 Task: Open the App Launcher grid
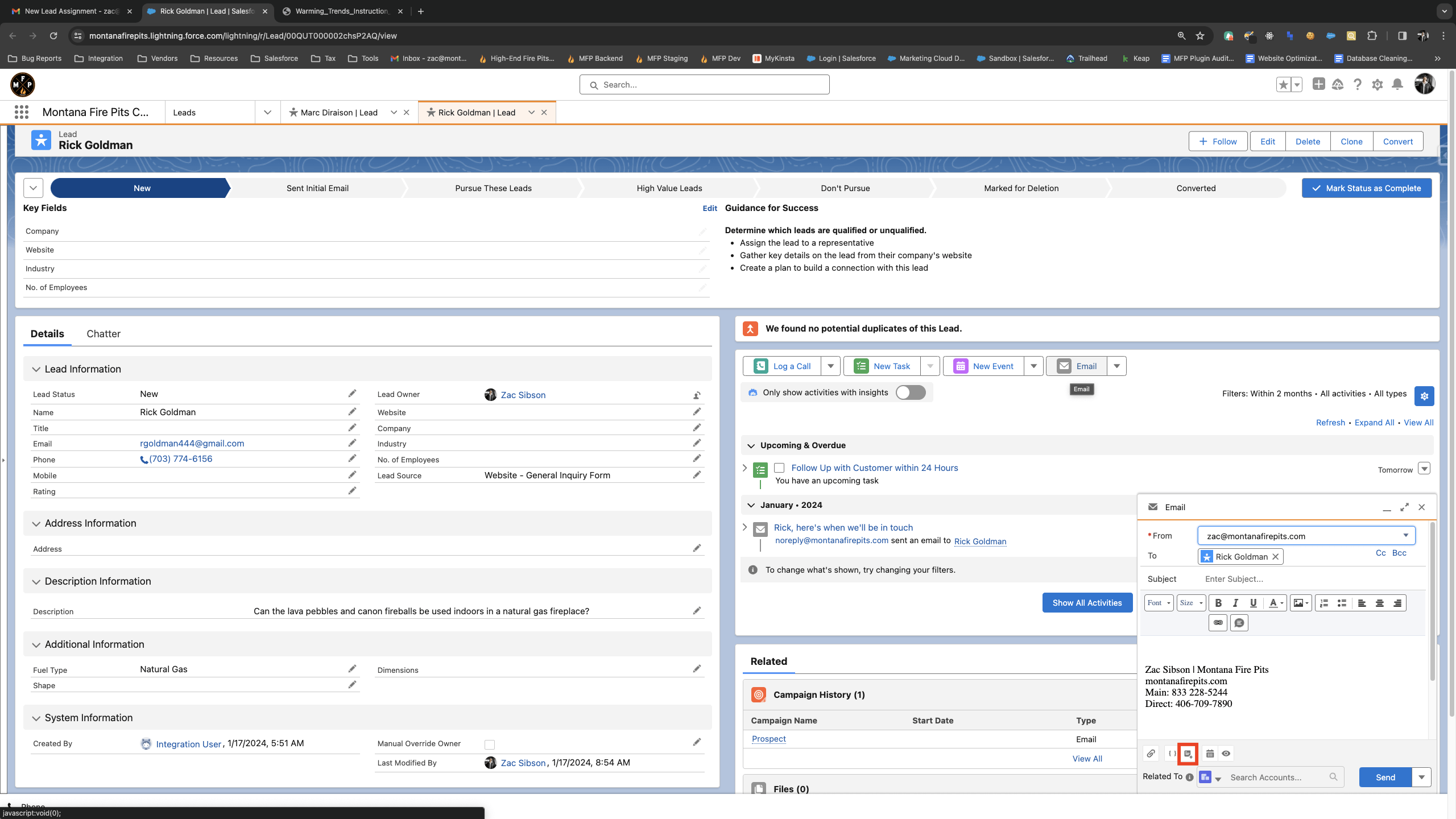pyautogui.click(x=22, y=112)
